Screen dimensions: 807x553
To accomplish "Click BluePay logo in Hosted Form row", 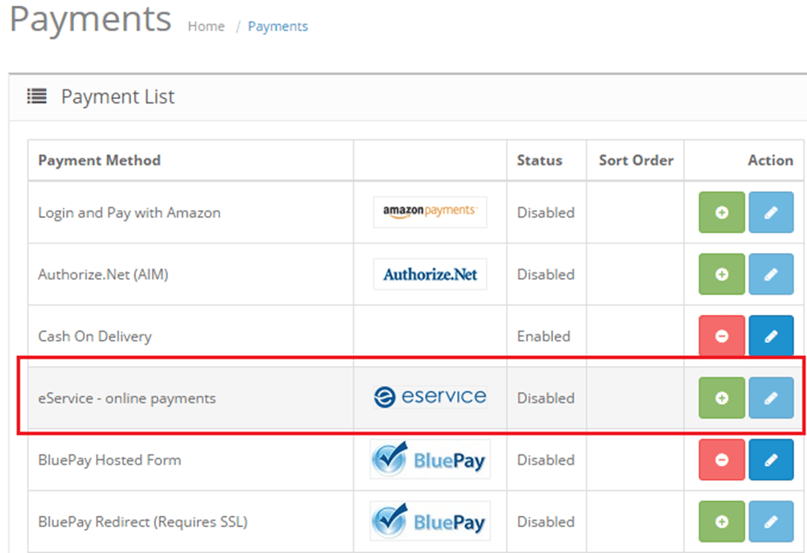I will pyautogui.click(x=430, y=459).
